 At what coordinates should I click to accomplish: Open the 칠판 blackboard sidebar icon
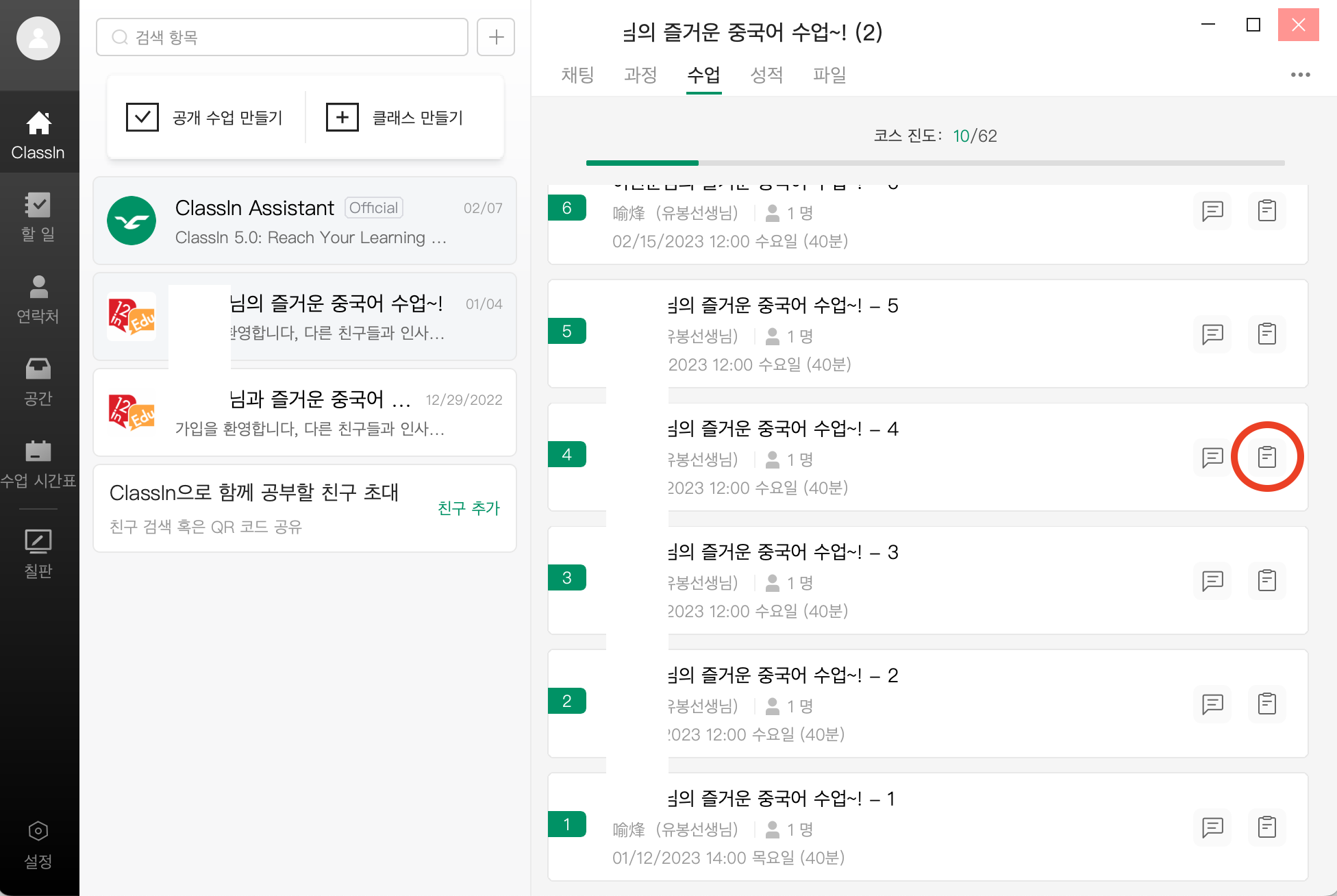tap(38, 553)
